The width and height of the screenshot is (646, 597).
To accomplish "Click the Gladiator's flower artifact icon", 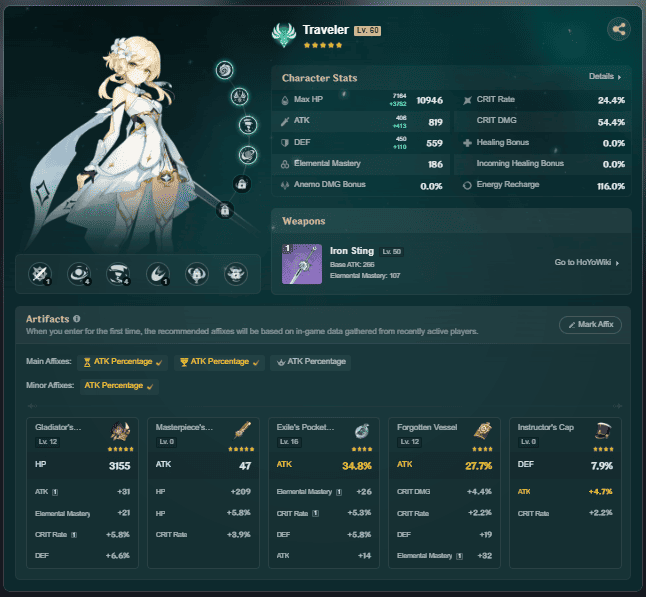I will coord(120,431).
